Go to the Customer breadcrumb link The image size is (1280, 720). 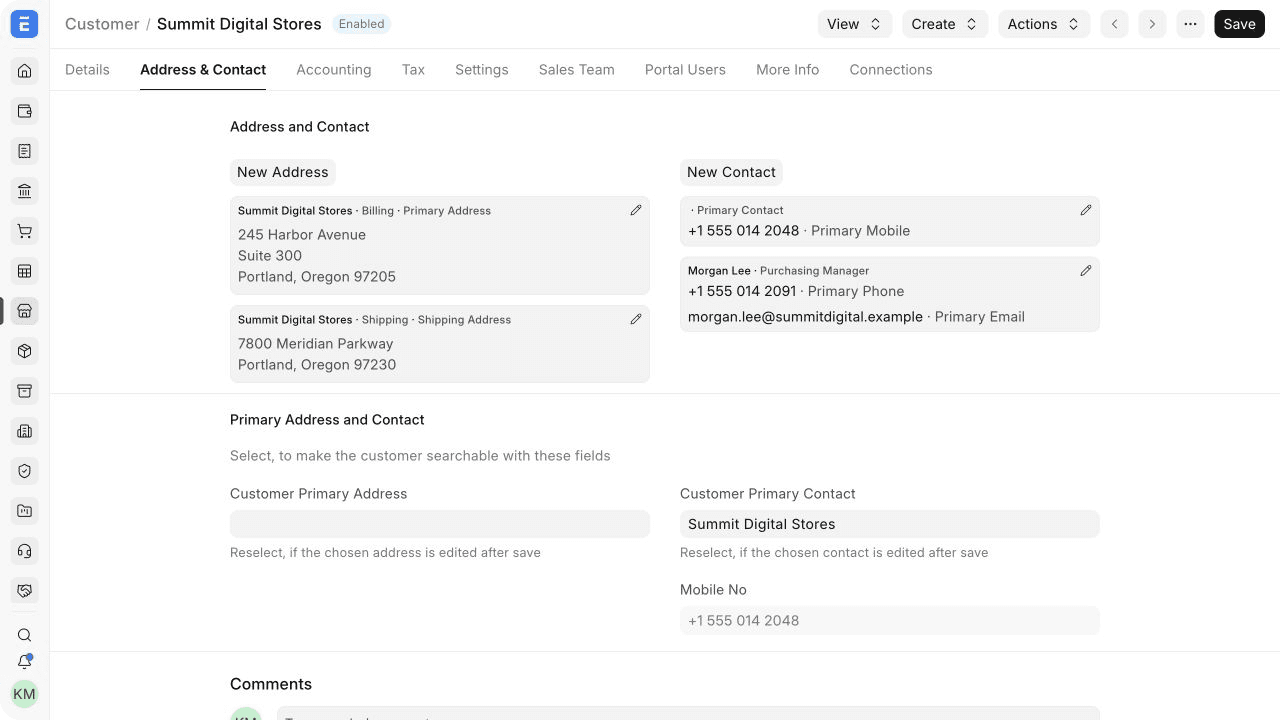[x=102, y=24]
